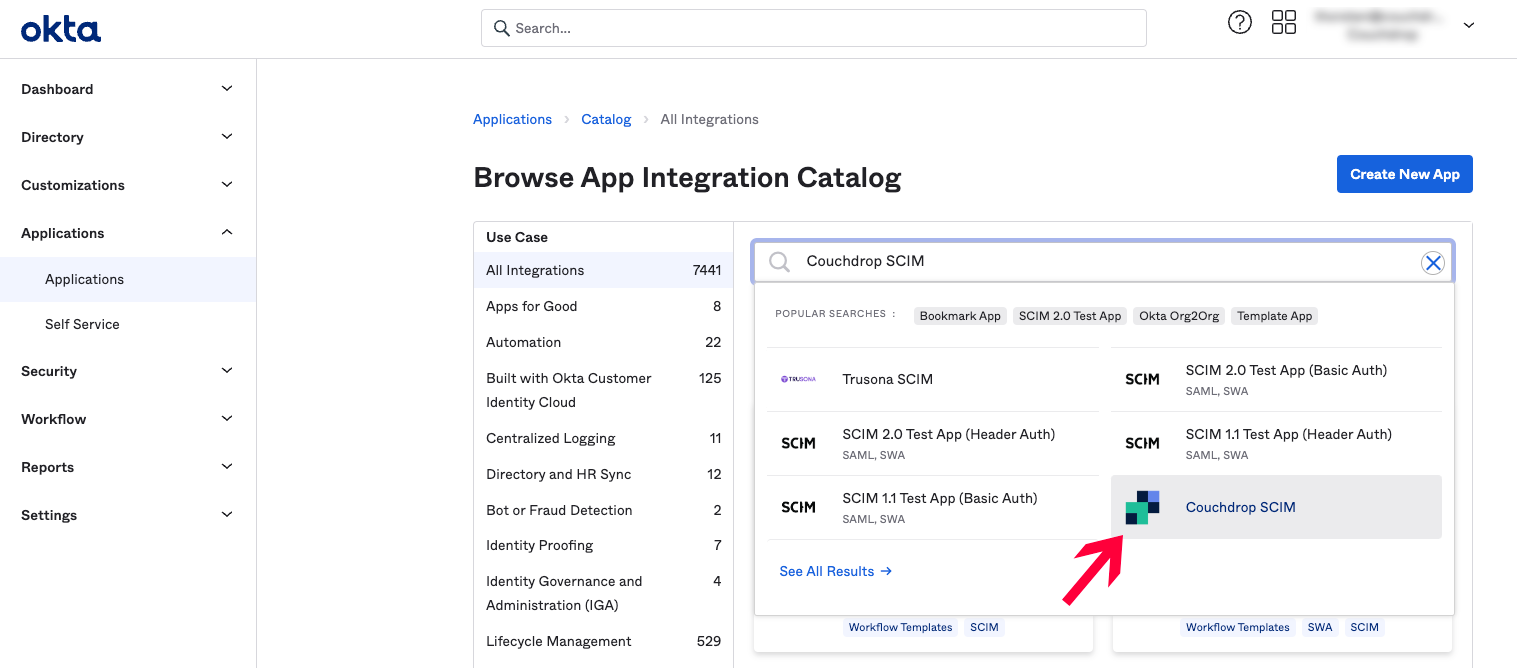
Task: Expand the Security menu chevron
Action: [x=227, y=371]
